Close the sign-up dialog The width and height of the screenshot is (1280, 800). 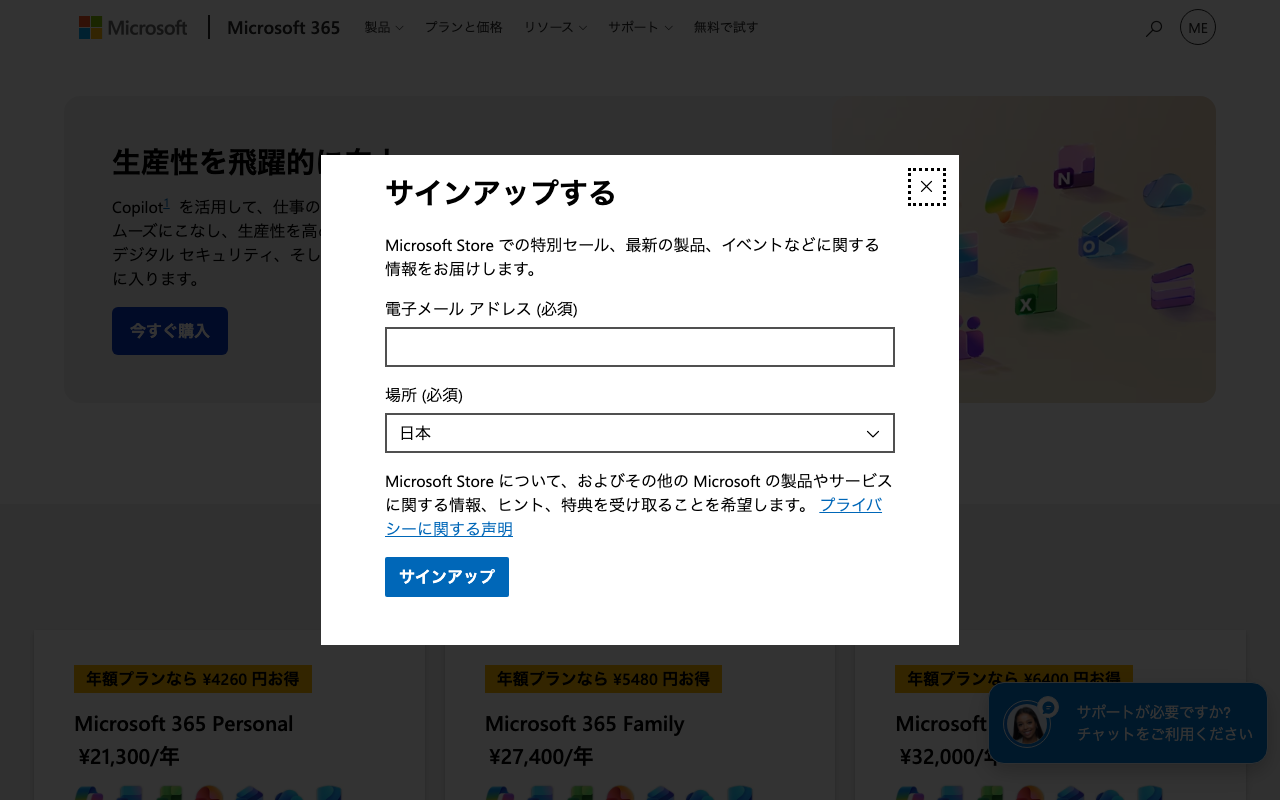click(x=926, y=187)
